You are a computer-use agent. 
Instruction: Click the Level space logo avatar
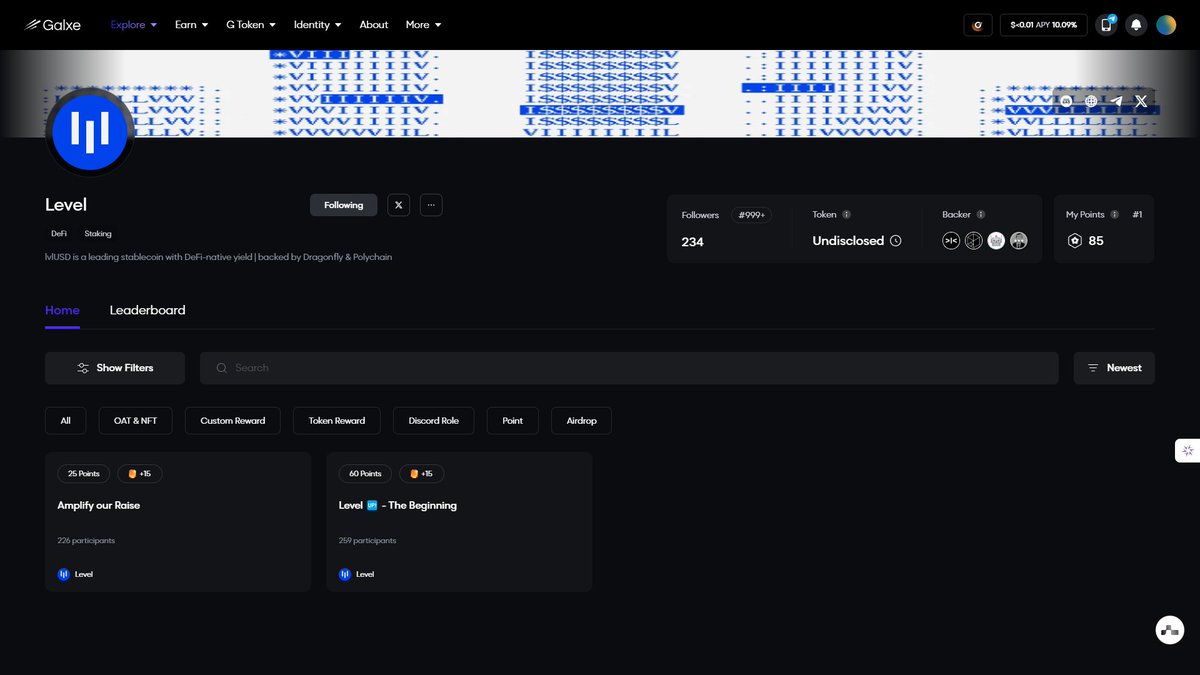pos(90,132)
